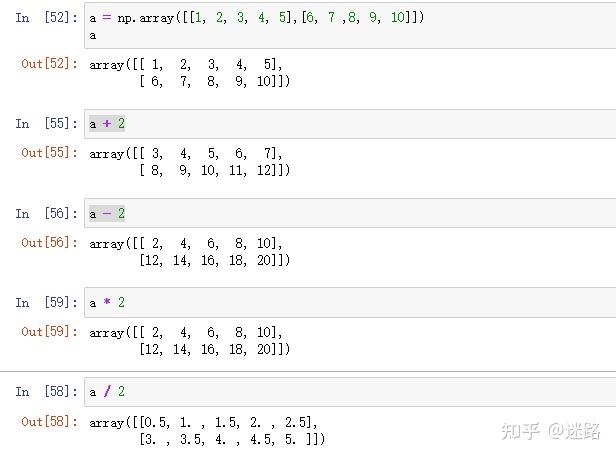
Task: Click the 知乎 @迷路 watermark
Action: click(551, 431)
